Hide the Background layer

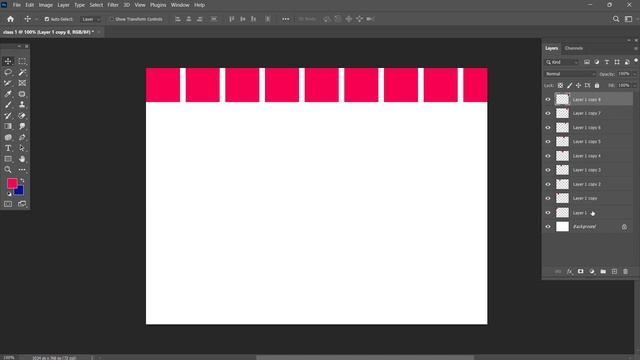coord(548,227)
